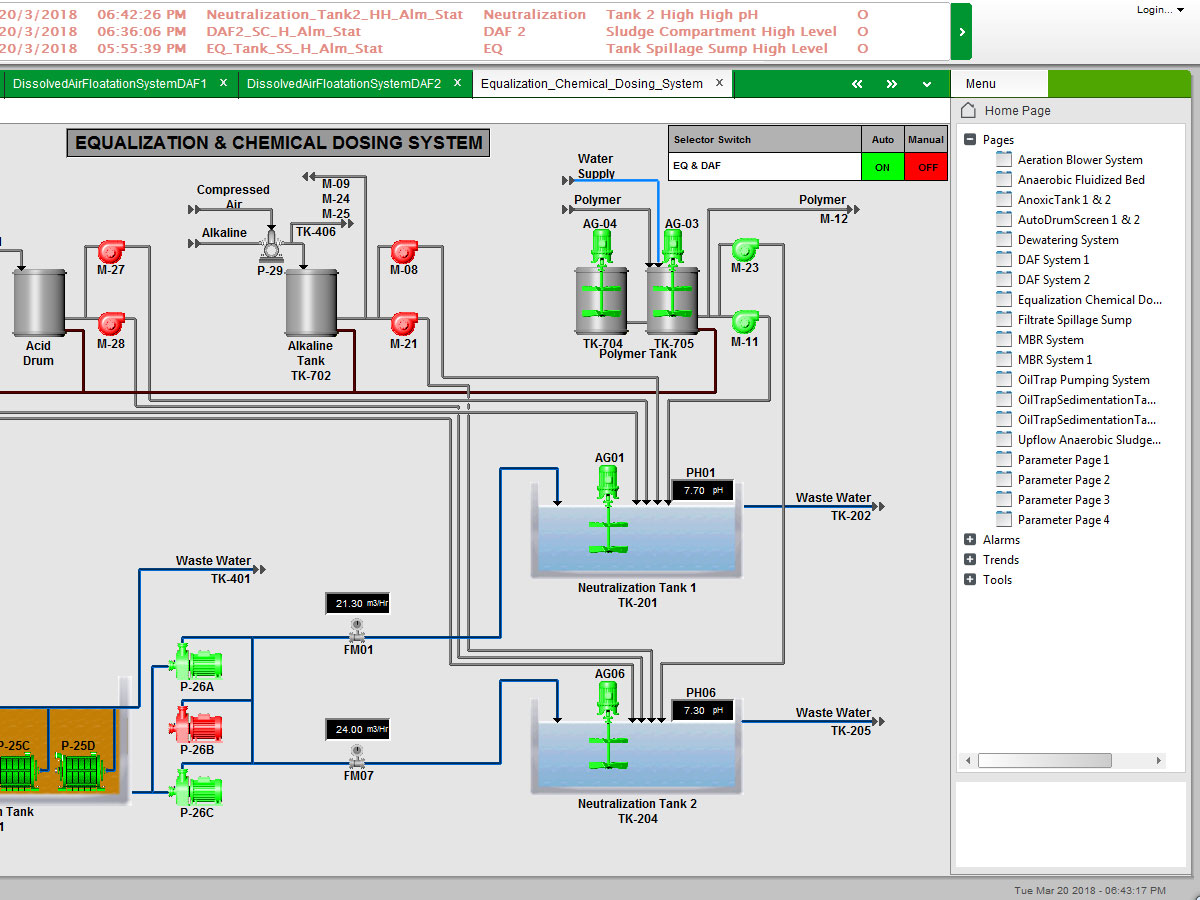Click the Login button

click(x=1155, y=10)
